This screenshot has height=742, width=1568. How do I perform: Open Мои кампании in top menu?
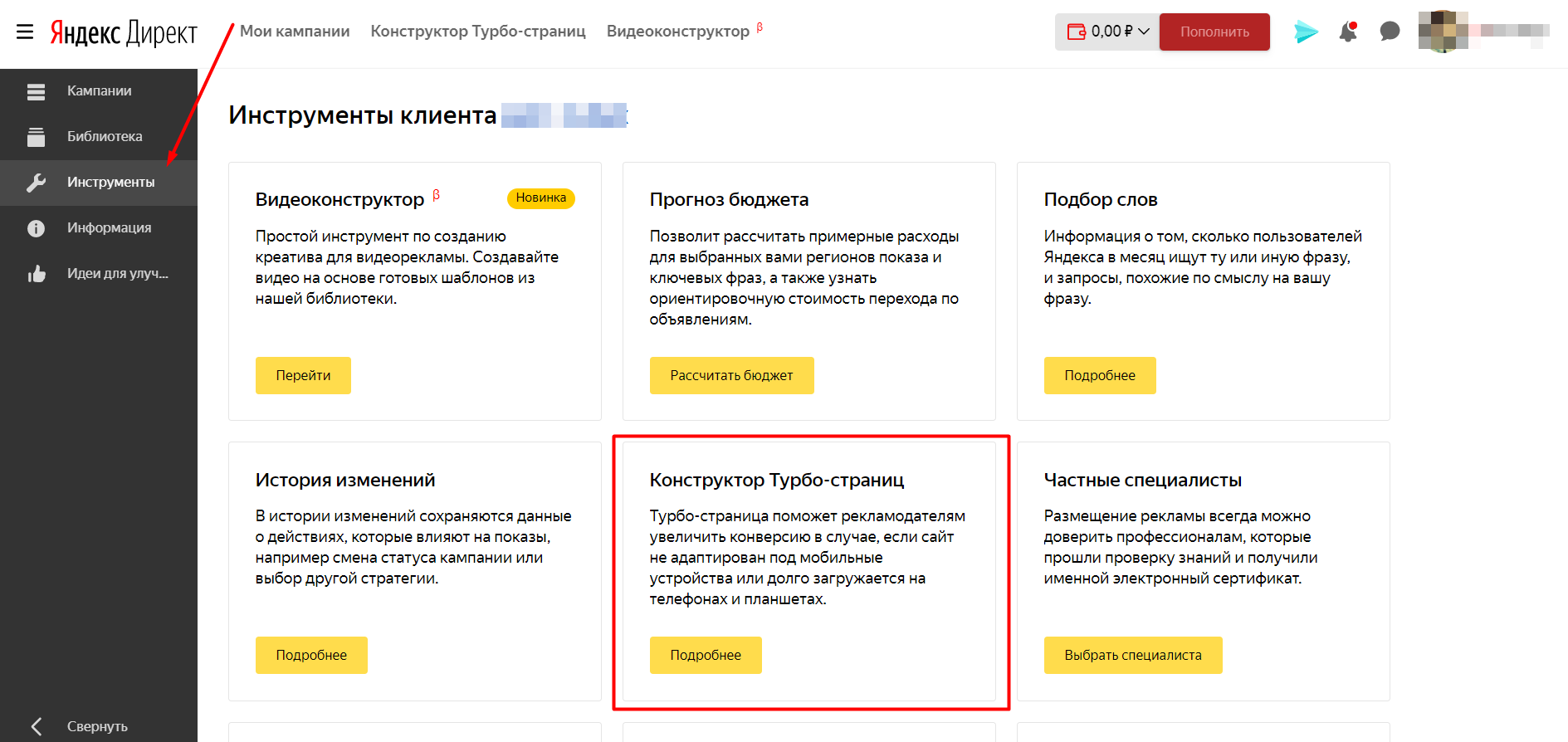pos(295,32)
